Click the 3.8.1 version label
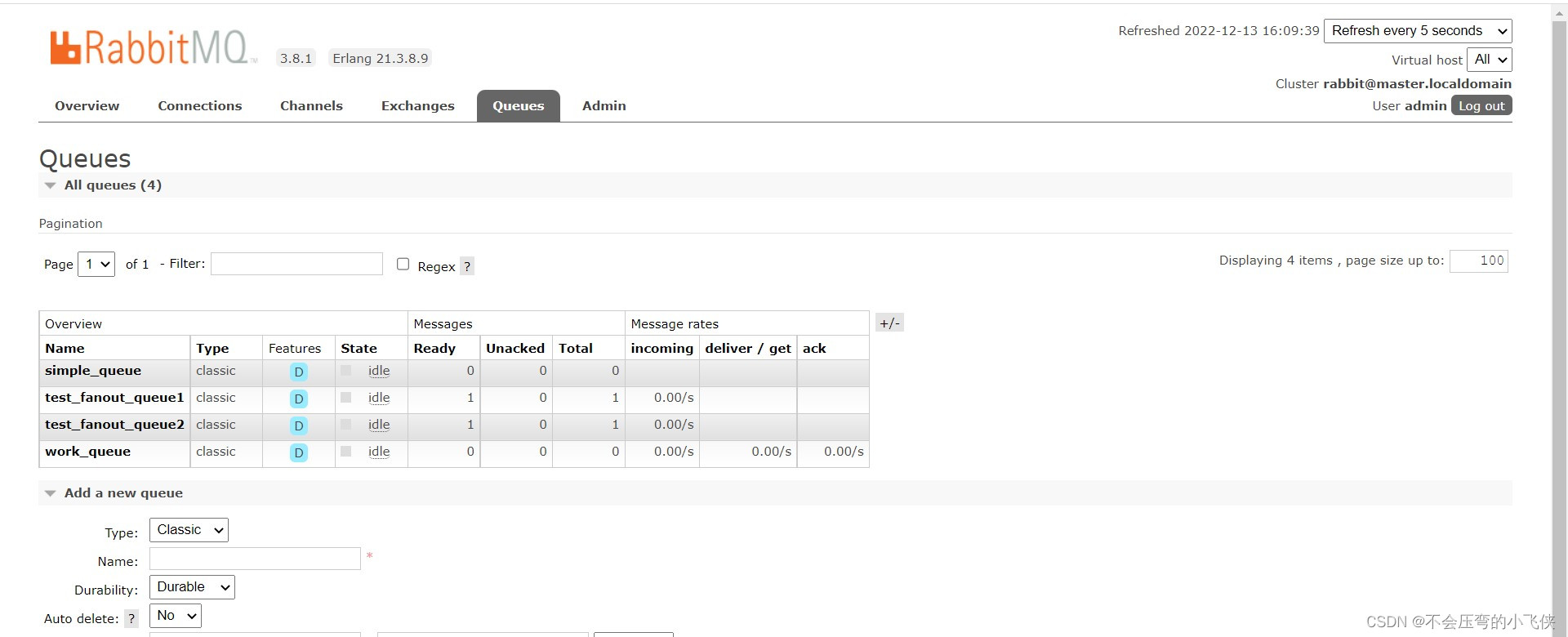Screen dimensions: 1568x637 (296, 58)
